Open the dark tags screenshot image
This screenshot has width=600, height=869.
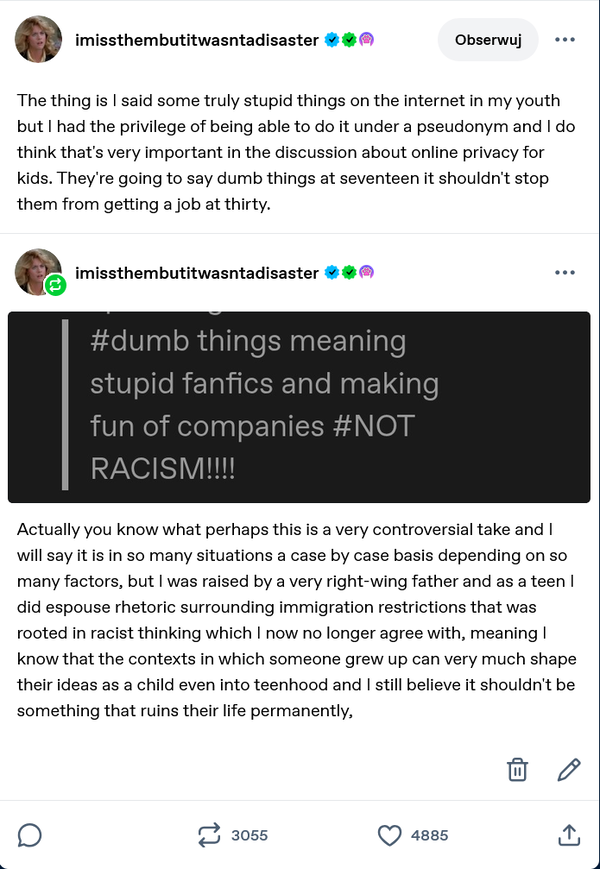click(x=299, y=407)
